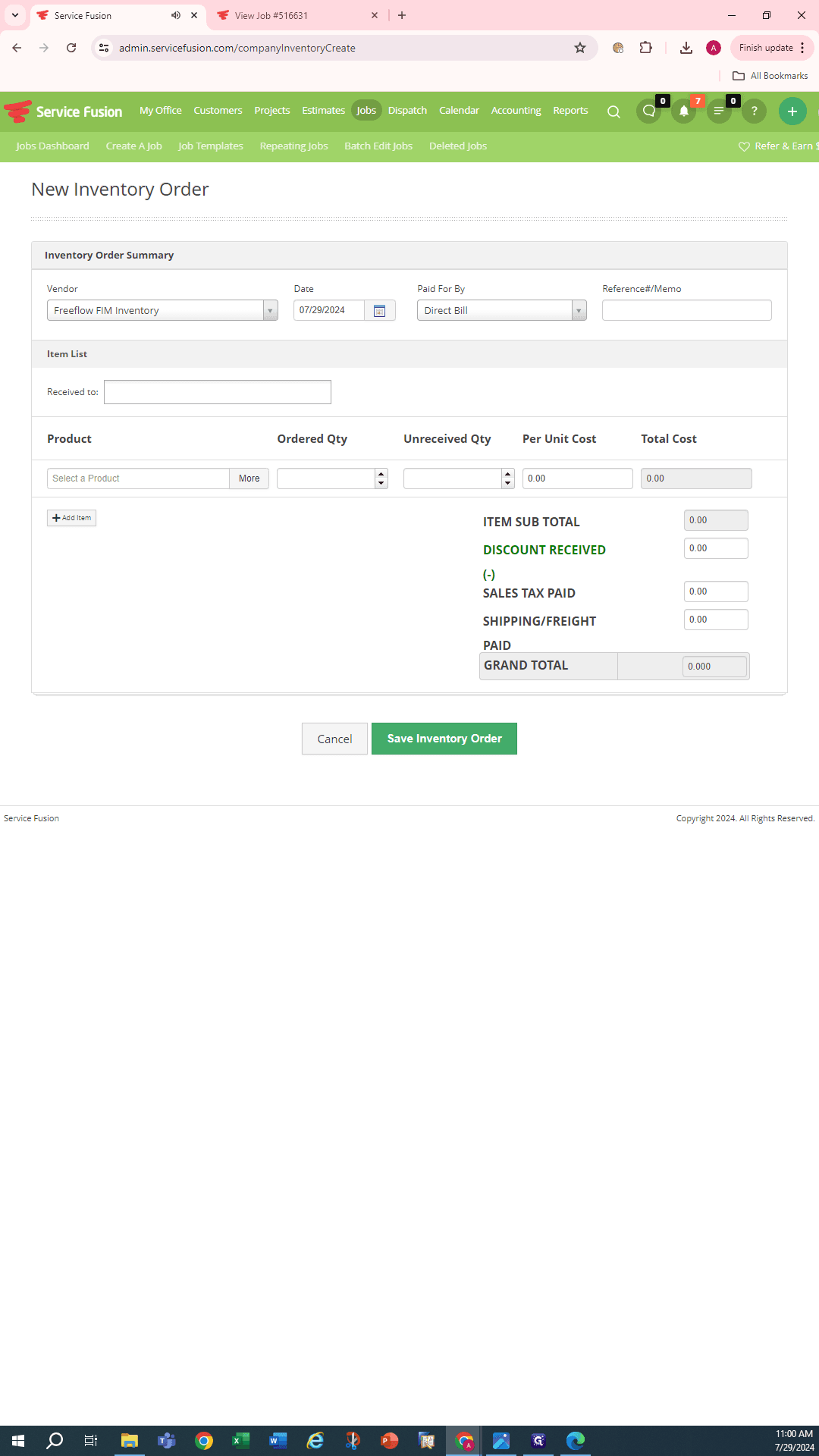The height and width of the screenshot is (1456, 819).
Task: Open the Estimates menu
Action: pyautogui.click(x=324, y=111)
